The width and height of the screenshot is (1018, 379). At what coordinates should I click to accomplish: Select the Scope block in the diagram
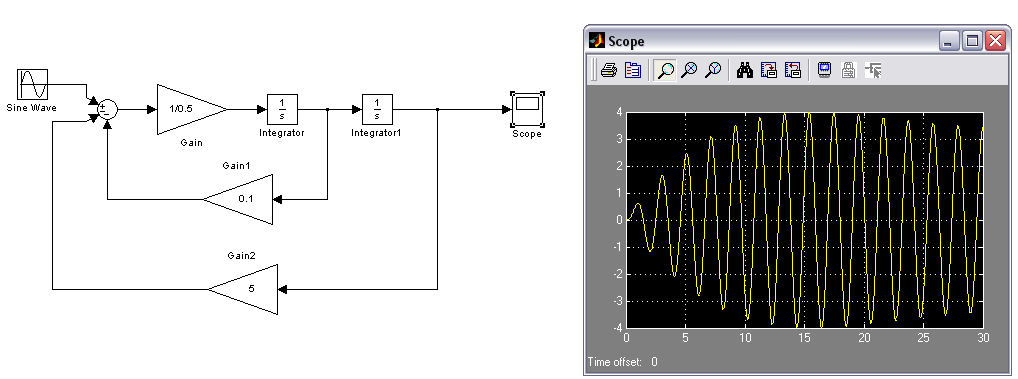point(527,109)
